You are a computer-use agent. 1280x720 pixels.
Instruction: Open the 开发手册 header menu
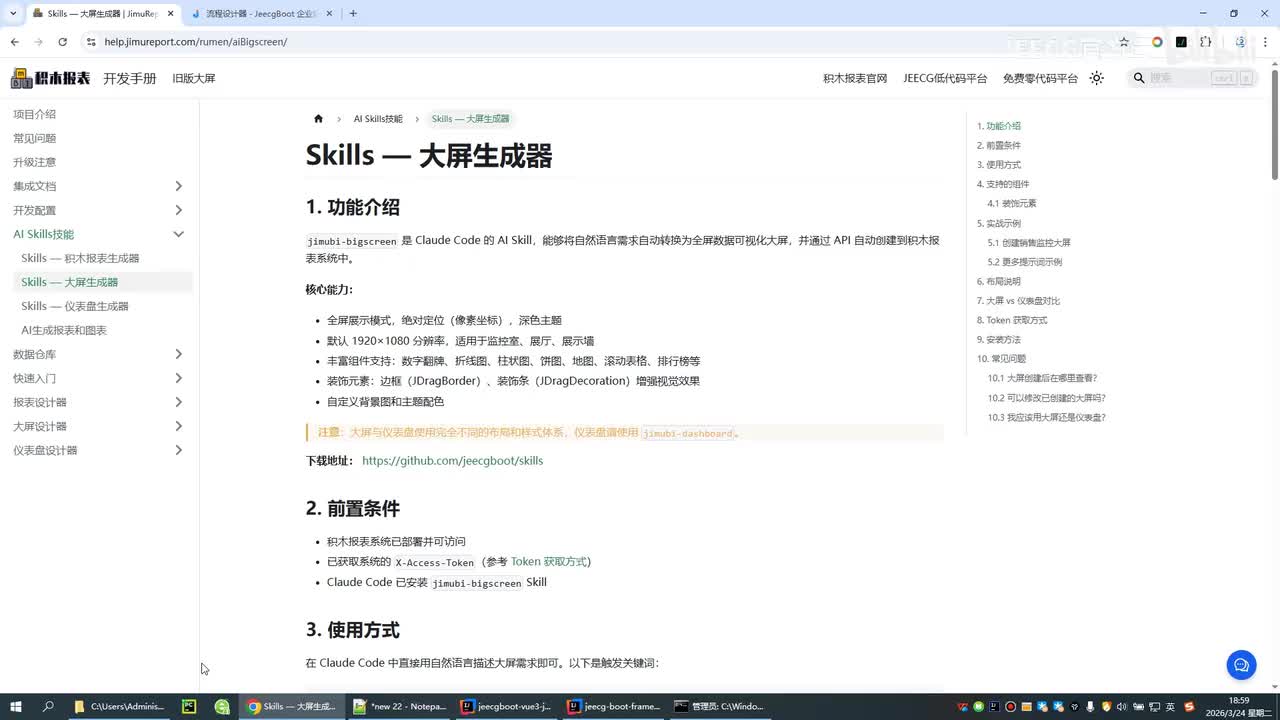click(x=130, y=78)
